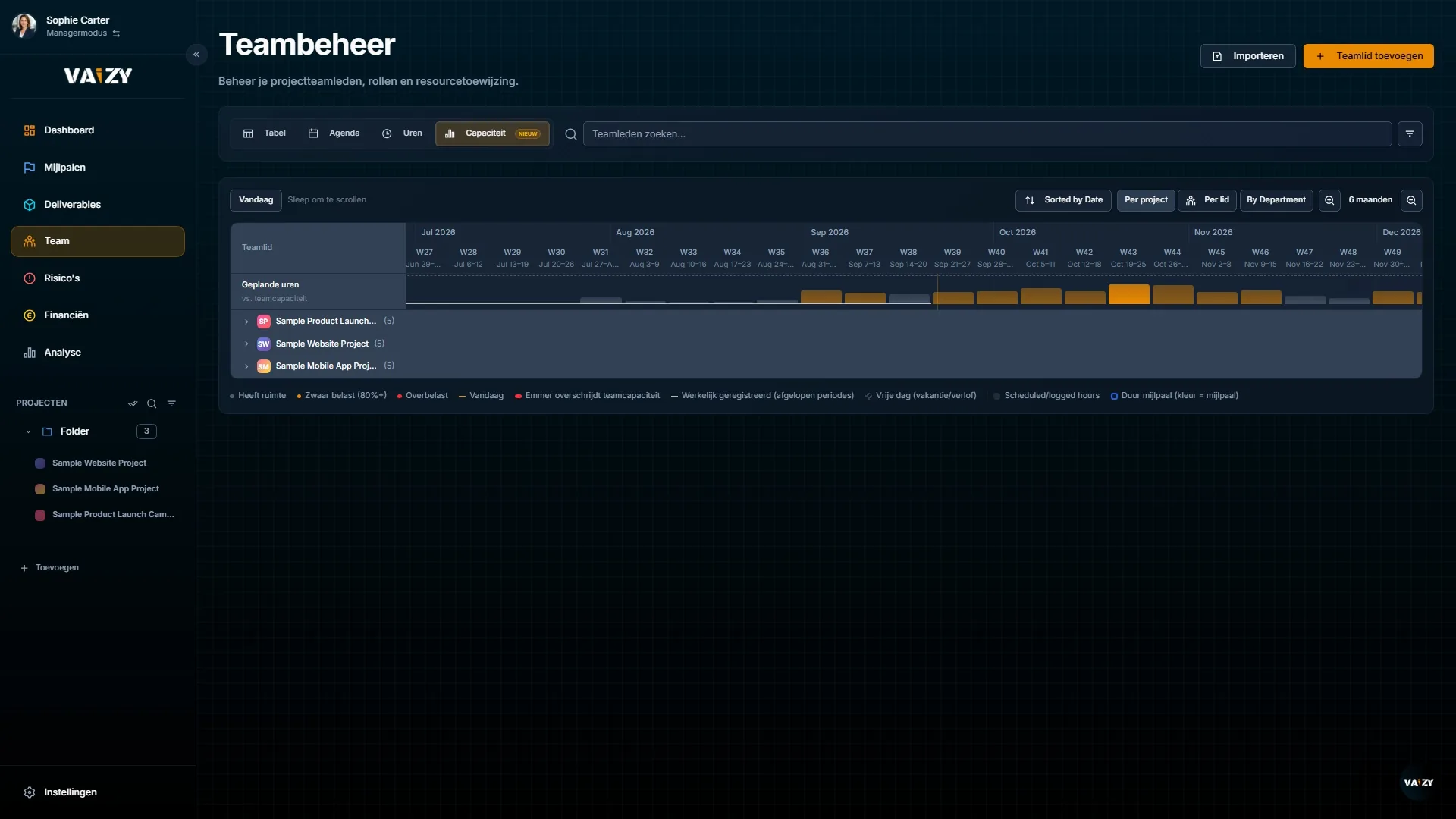Screen dimensions: 1456x819
Task: Select the W40 week header
Action: coord(996,258)
